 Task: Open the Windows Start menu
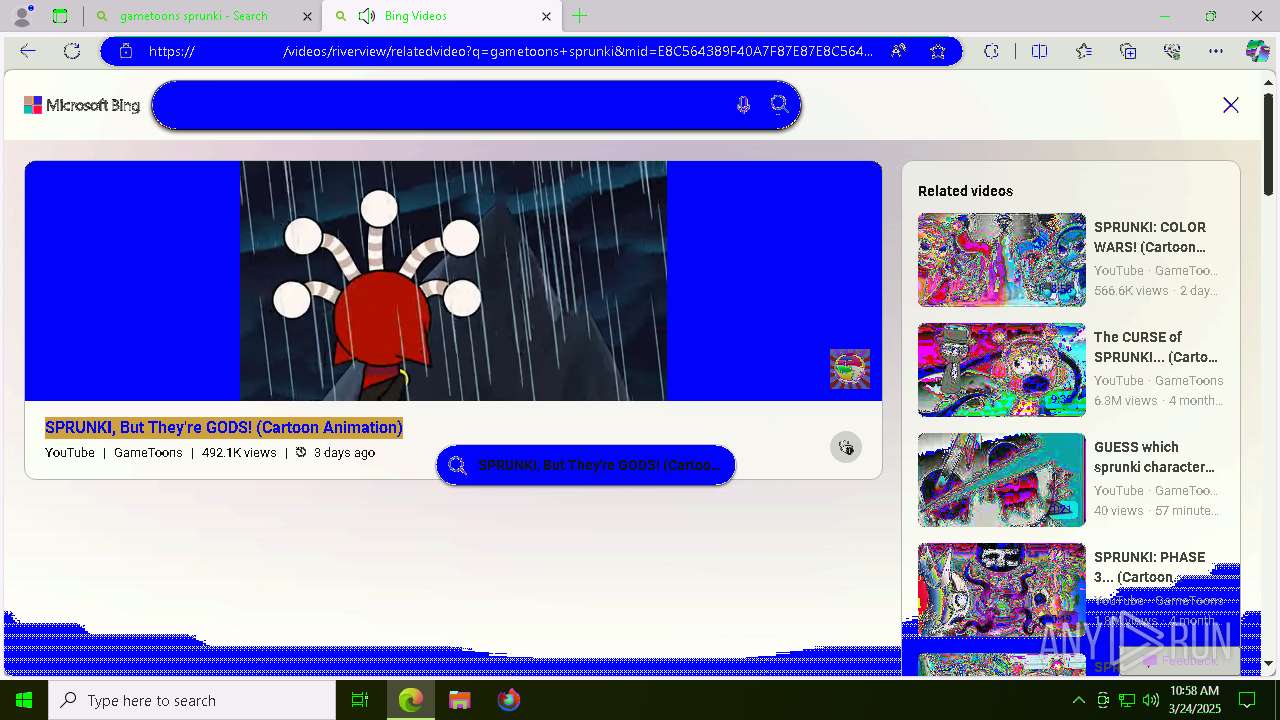(24, 700)
